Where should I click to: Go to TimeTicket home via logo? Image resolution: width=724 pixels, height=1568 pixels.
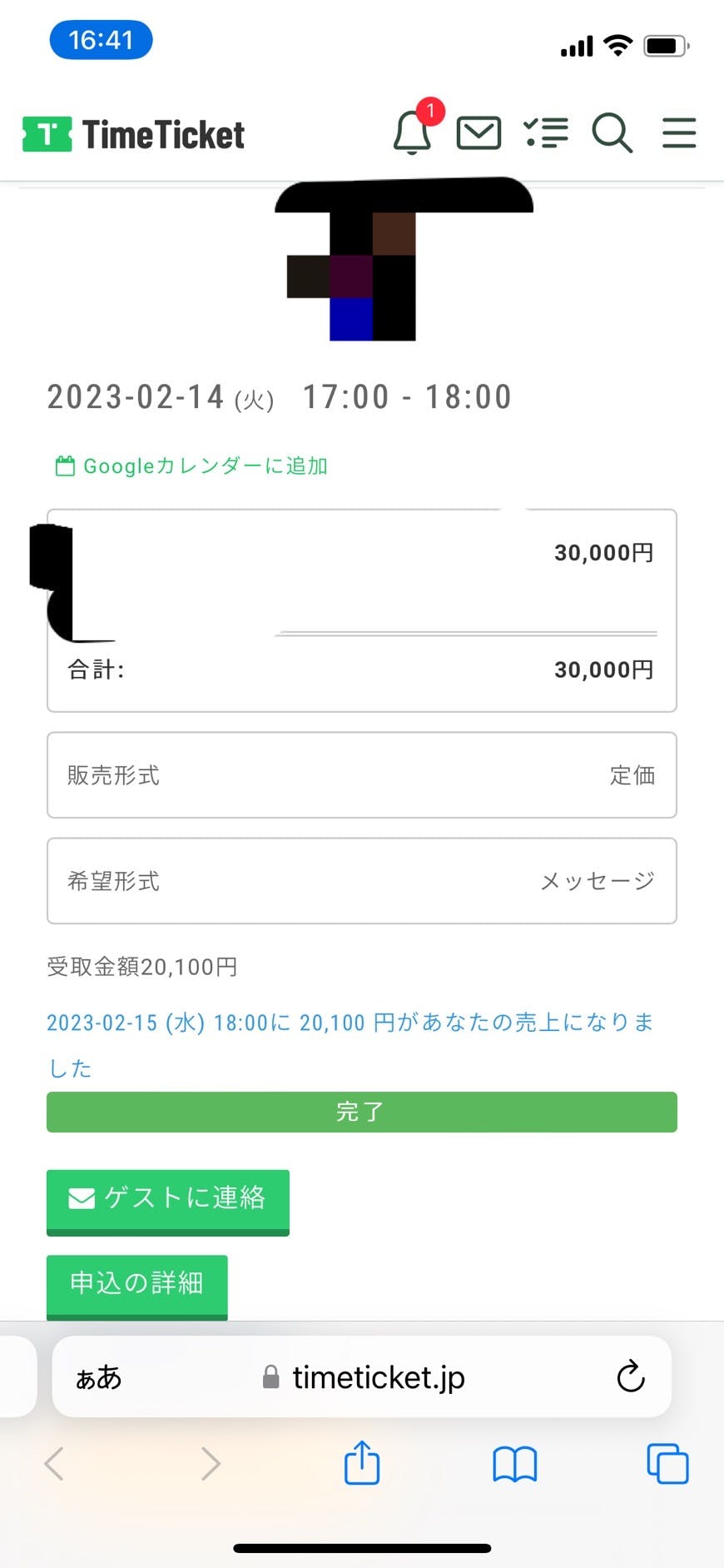click(134, 134)
